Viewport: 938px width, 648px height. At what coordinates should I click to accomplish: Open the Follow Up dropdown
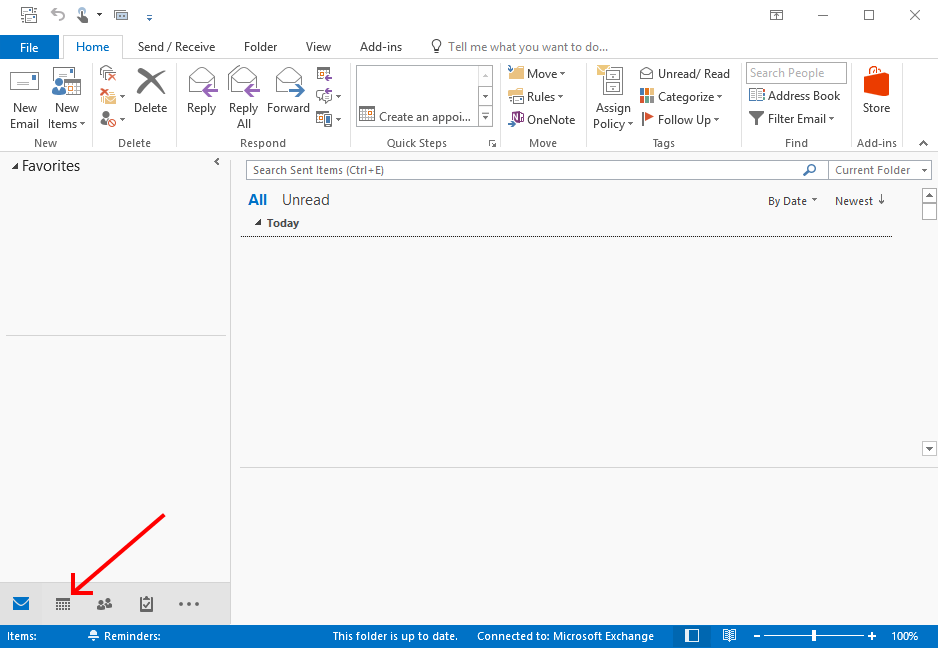click(x=682, y=119)
